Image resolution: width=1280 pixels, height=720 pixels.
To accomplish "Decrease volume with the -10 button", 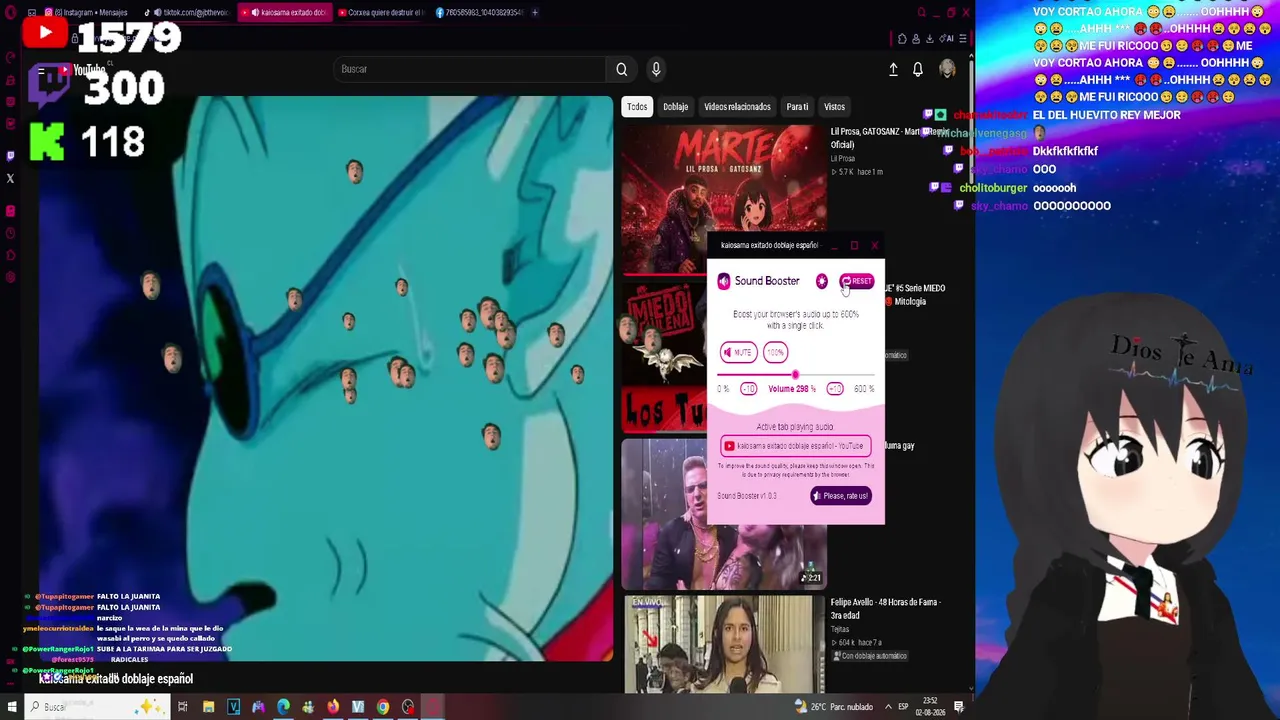I will click(748, 389).
